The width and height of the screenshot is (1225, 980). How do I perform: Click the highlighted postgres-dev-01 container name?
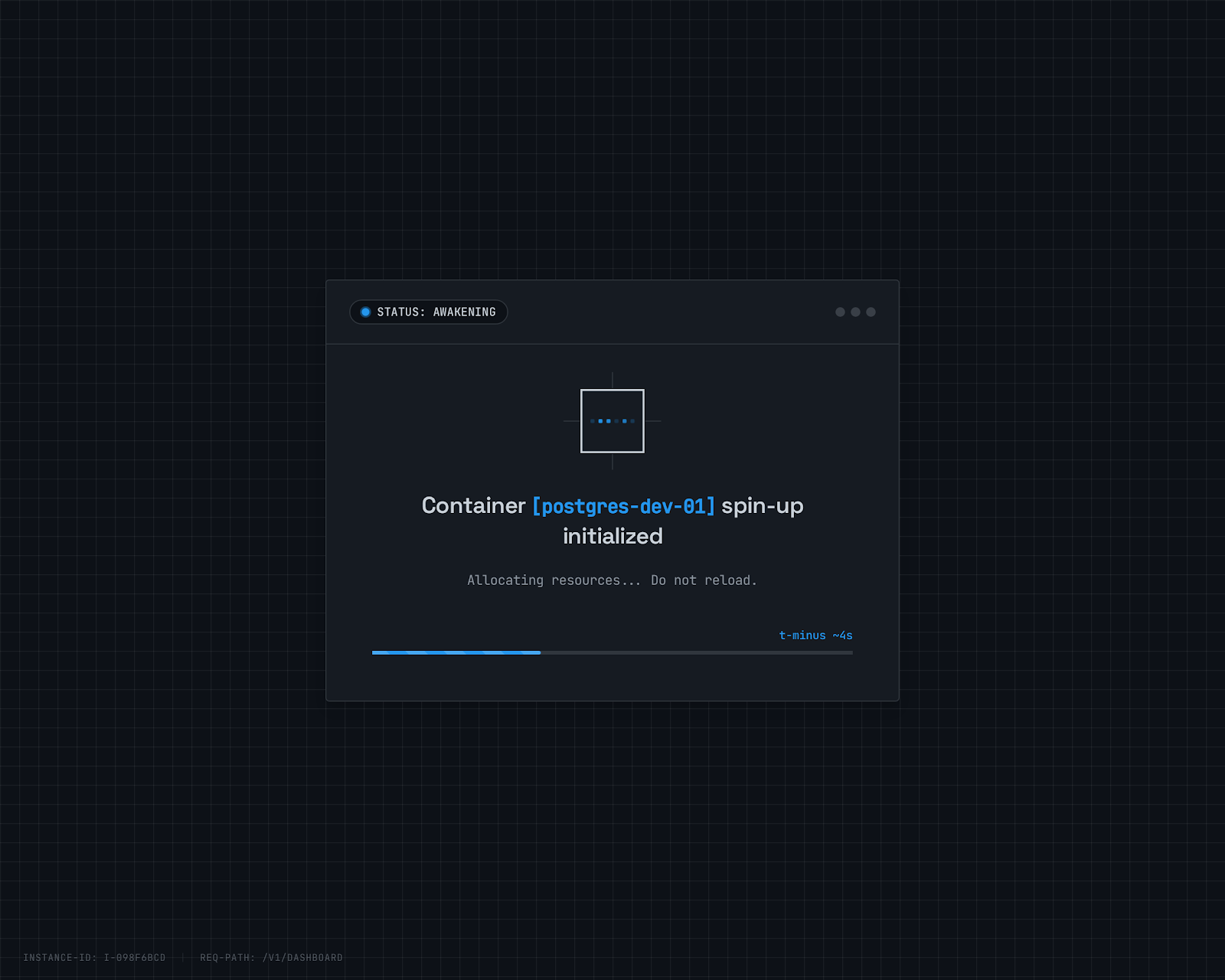pyautogui.click(x=624, y=506)
